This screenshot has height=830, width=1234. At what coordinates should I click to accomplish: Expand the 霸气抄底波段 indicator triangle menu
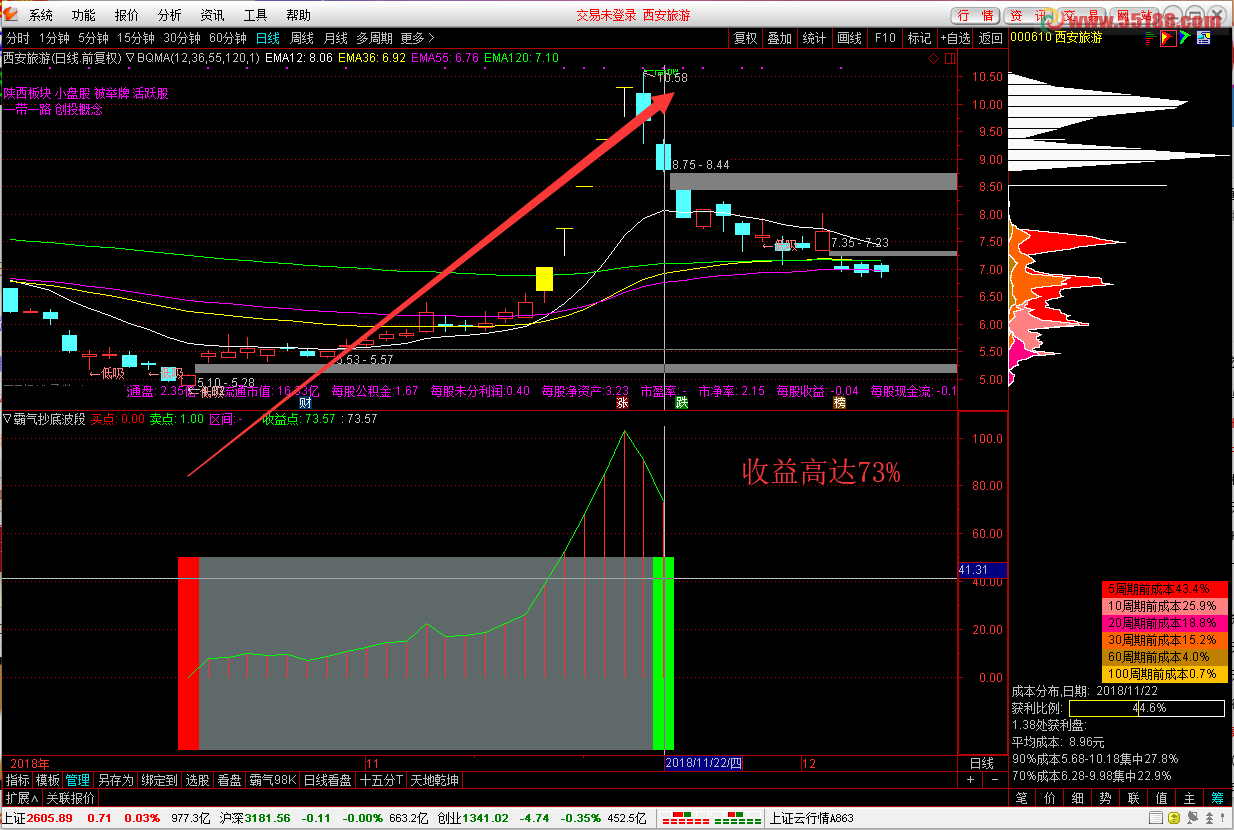[x=7, y=419]
